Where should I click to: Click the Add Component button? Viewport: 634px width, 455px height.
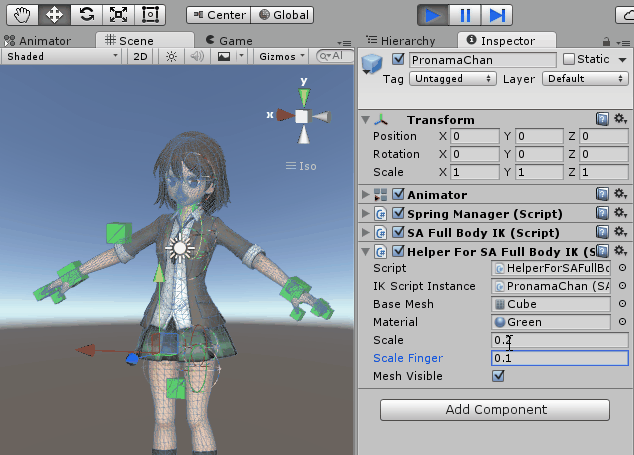pos(495,410)
